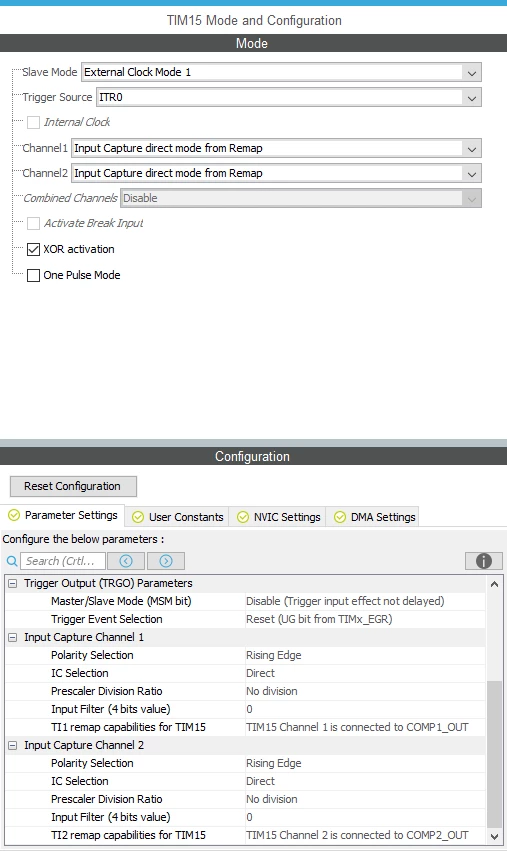Screen dimensions: 507x851
Task: Open Channel2 mode dropdown
Action: click(x=276, y=173)
